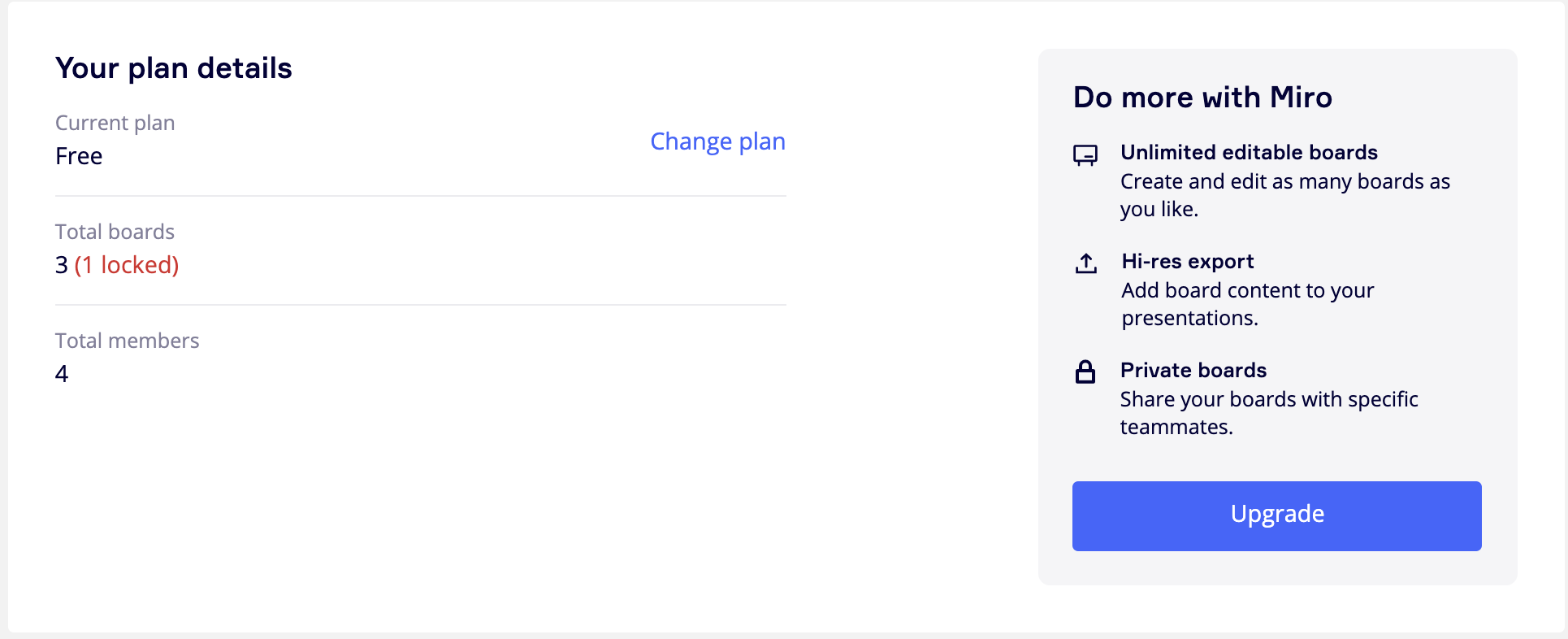This screenshot has width=1568, height=639.
Task: Click "Add board content to your presentations" text
Action: click(x=1247, y=291)
